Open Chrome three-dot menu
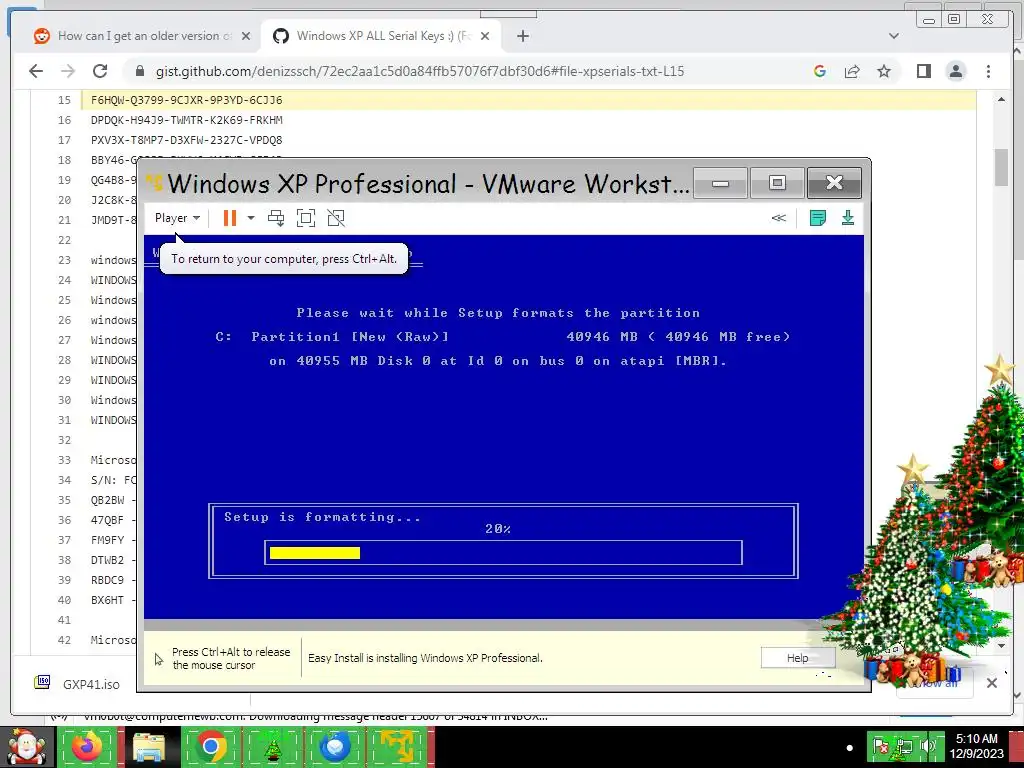Screen dimensions: 1024x768 988,71
